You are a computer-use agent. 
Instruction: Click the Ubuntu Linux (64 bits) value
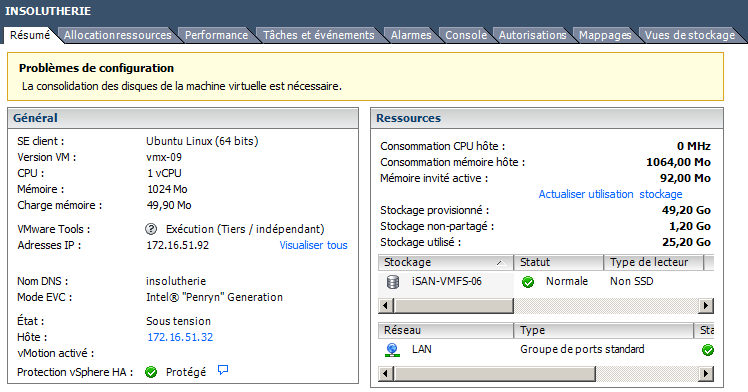point(202,141)
